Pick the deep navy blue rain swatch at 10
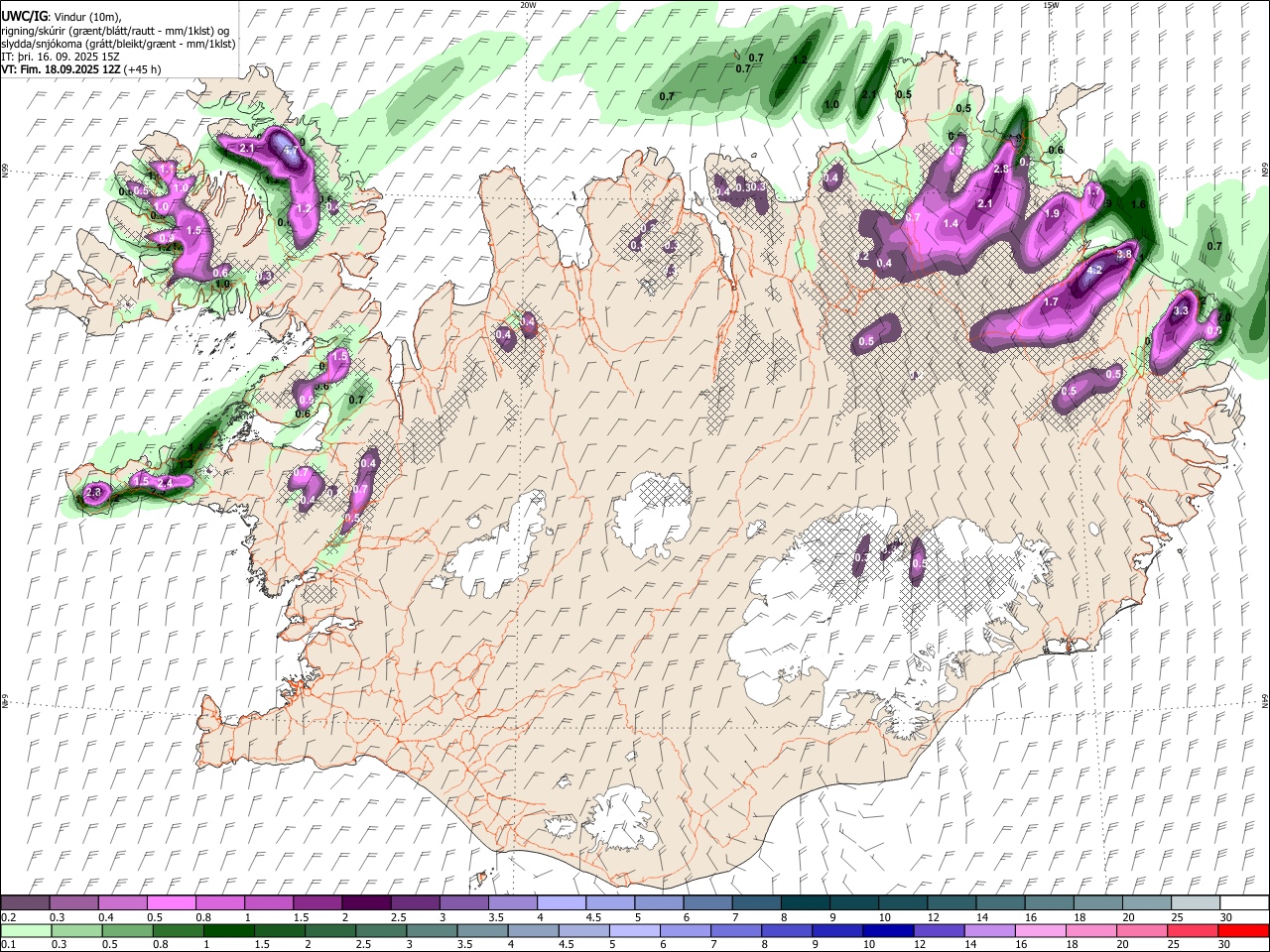Viewport: 1270px width, 952px height. 888,930
